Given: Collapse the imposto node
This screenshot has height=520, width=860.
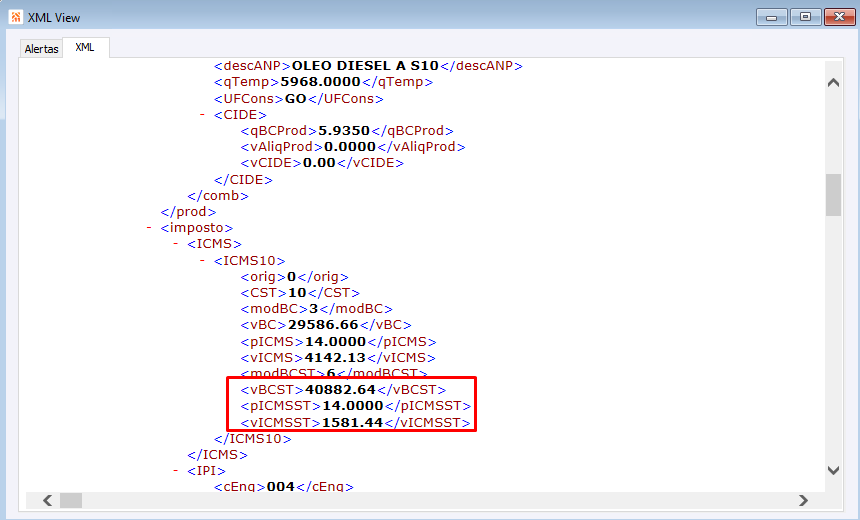Looking at the screenshot, I should click(x=149, y=227).
